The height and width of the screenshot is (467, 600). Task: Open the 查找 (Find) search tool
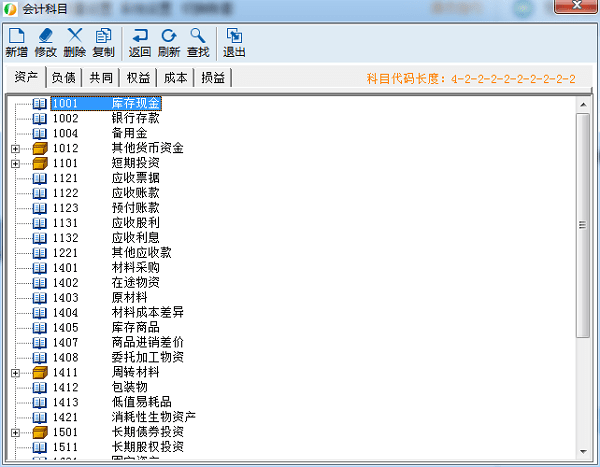click(x=198, y=42)
